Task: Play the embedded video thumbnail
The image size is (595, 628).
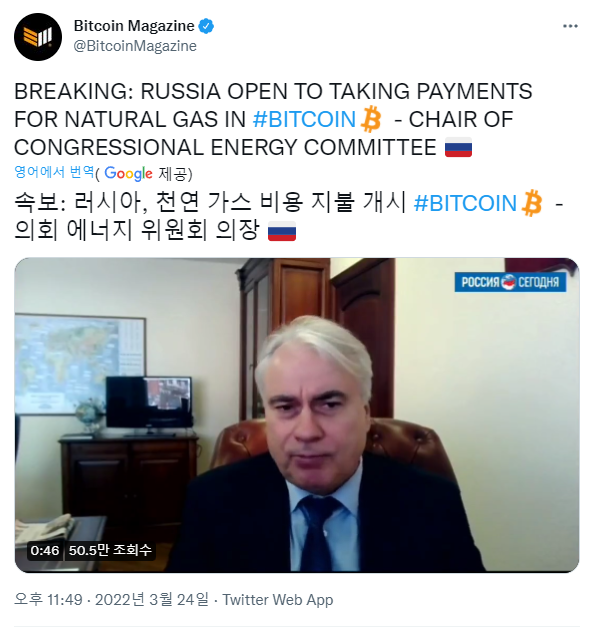Action: pos(297,415)
